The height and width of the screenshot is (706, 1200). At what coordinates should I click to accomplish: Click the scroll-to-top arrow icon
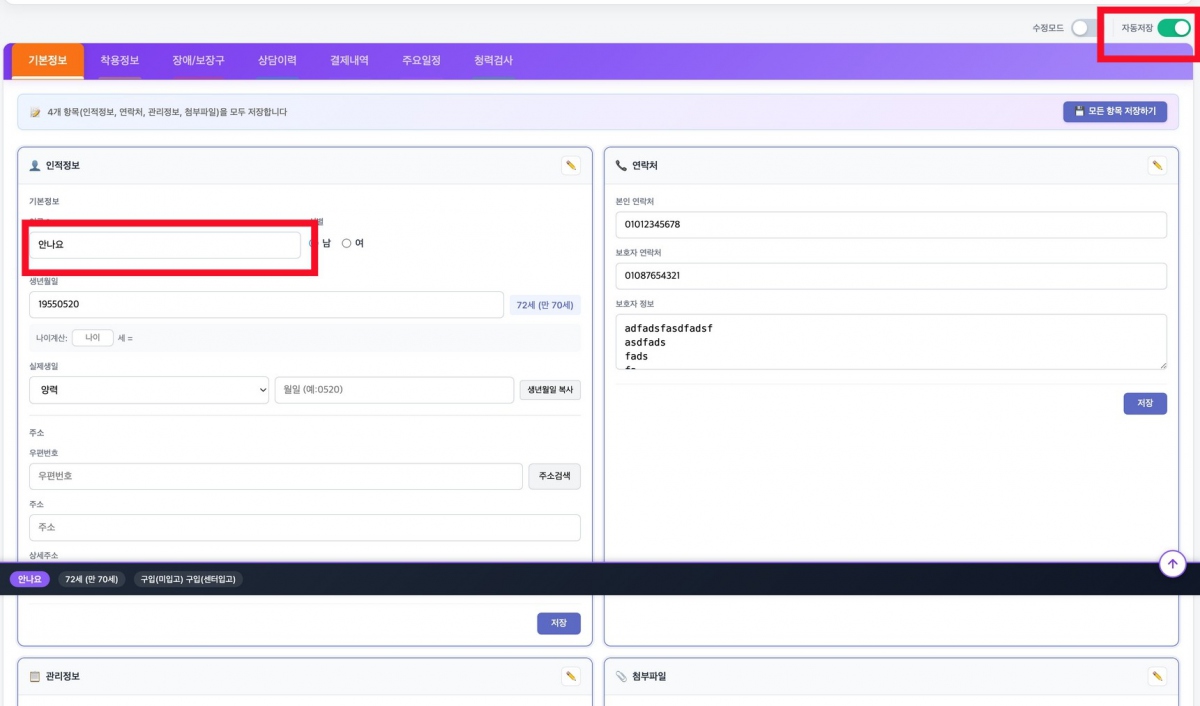[x=1172, y=564]
